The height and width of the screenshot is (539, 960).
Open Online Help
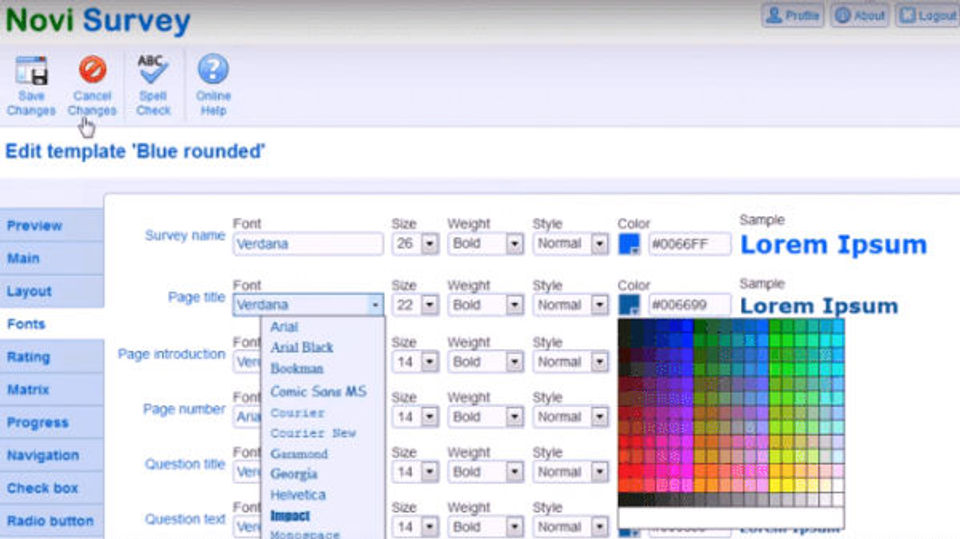click(x=213, y=85)
